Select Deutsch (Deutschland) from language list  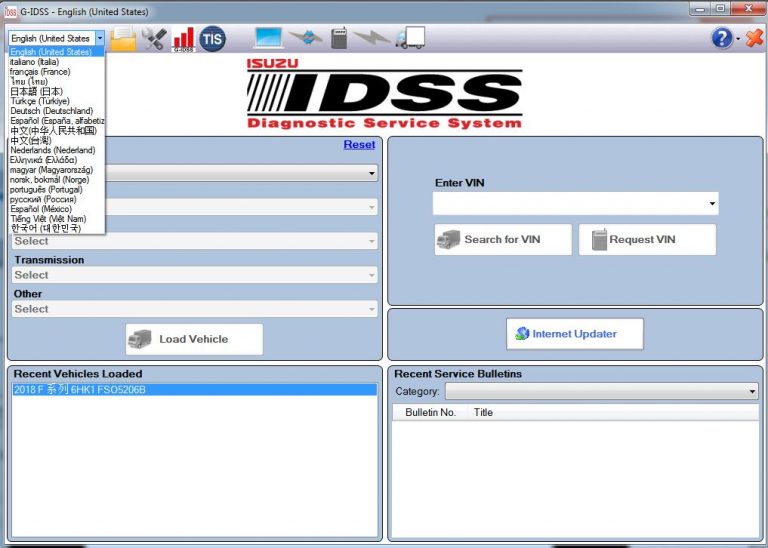51,111
